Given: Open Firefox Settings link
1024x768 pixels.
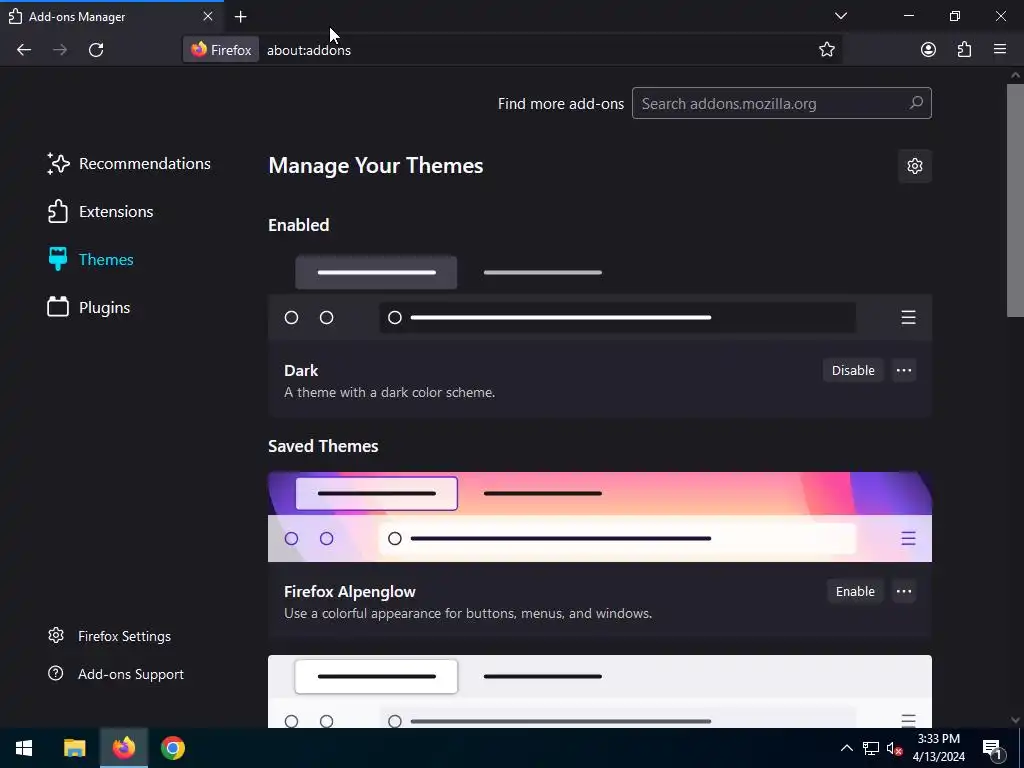Looking at the screenshot, I should point(110,636).
